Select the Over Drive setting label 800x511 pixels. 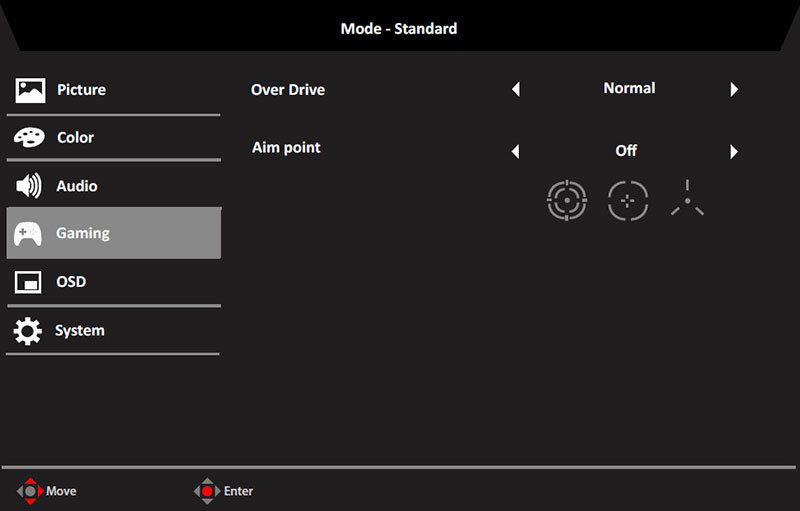pos(288,90)
